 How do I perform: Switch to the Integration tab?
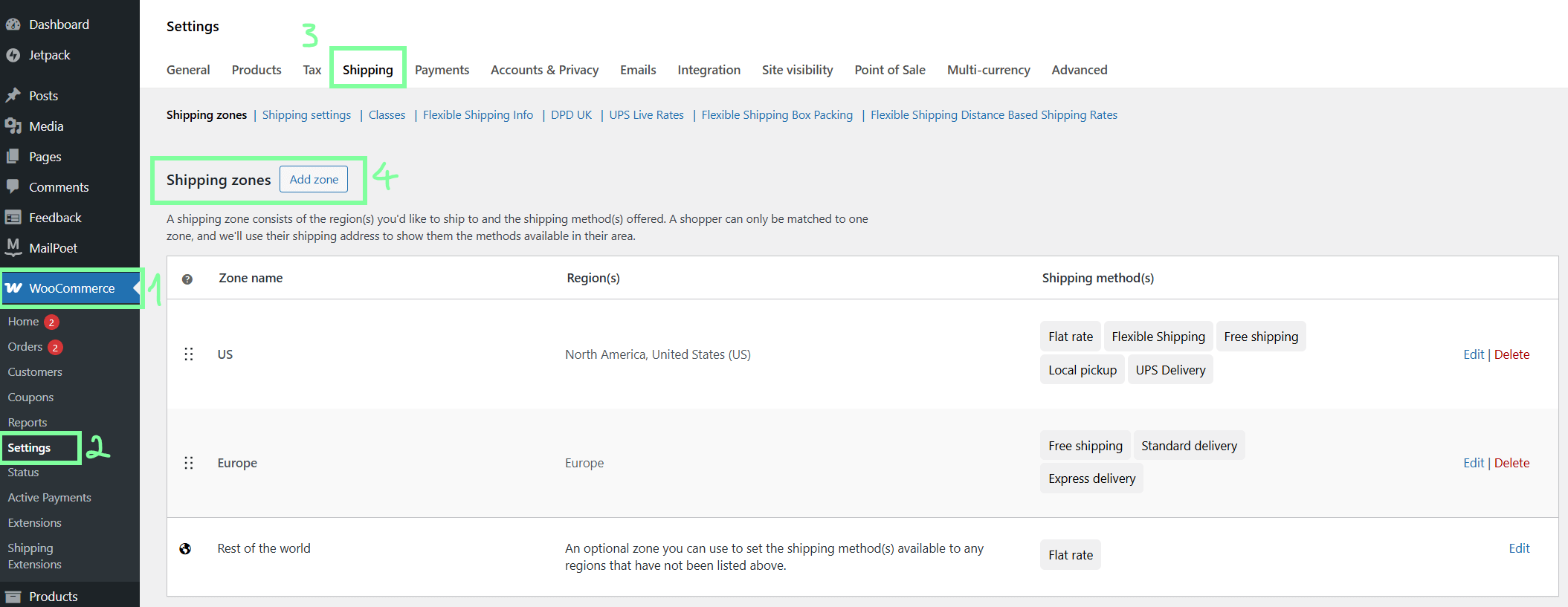click(709, 70)
